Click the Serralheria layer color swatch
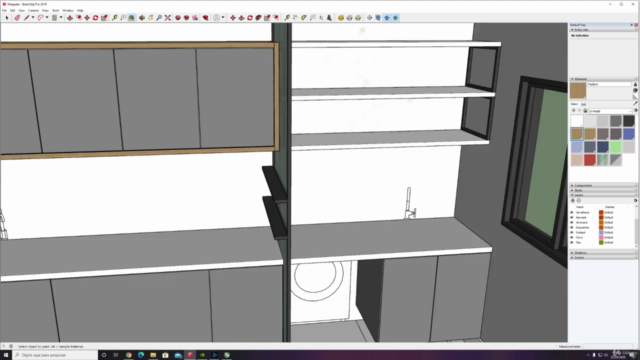Screen dimensions: 640x360 coord(601,212)
